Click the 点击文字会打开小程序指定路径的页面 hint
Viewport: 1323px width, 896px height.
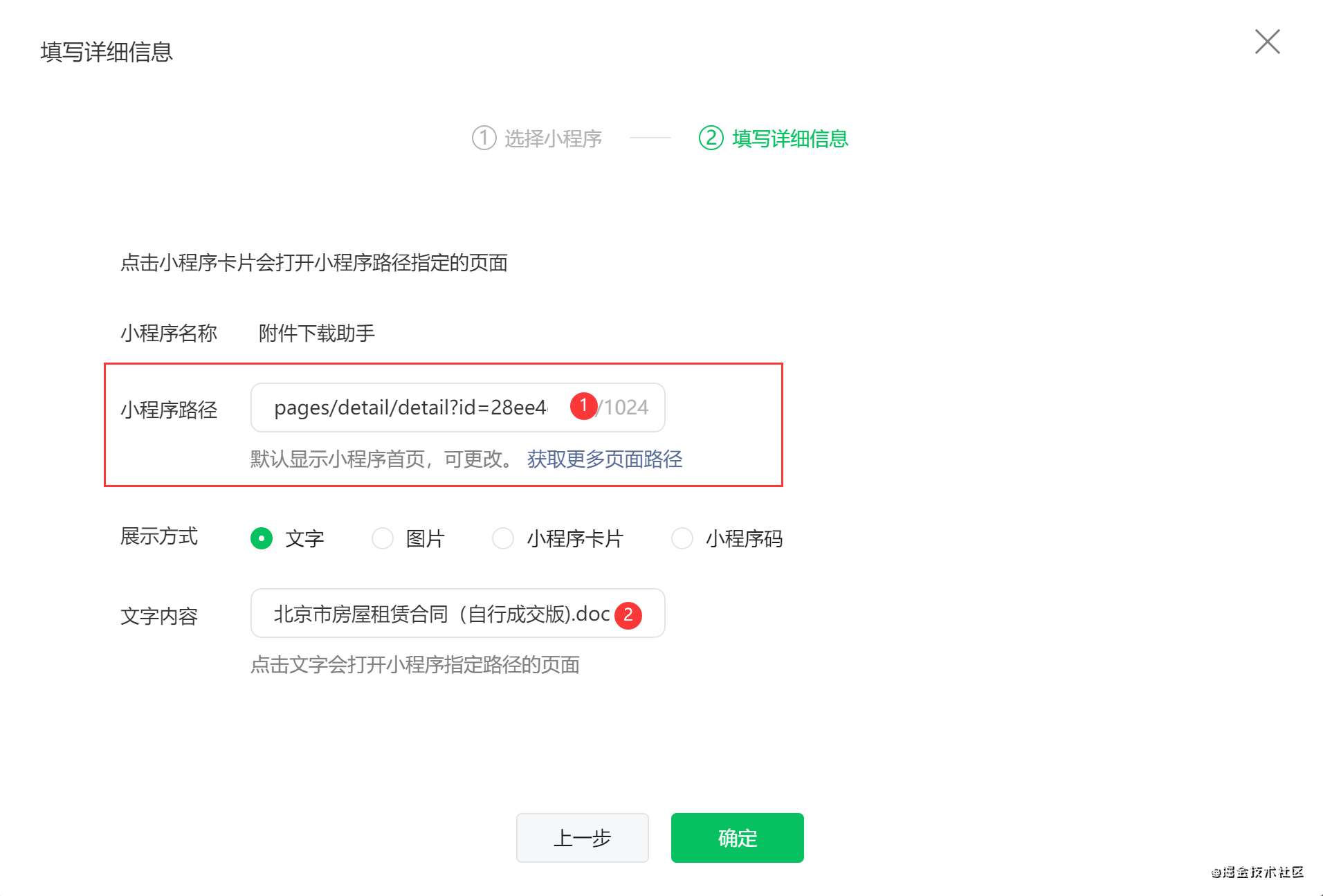point(415,665)
